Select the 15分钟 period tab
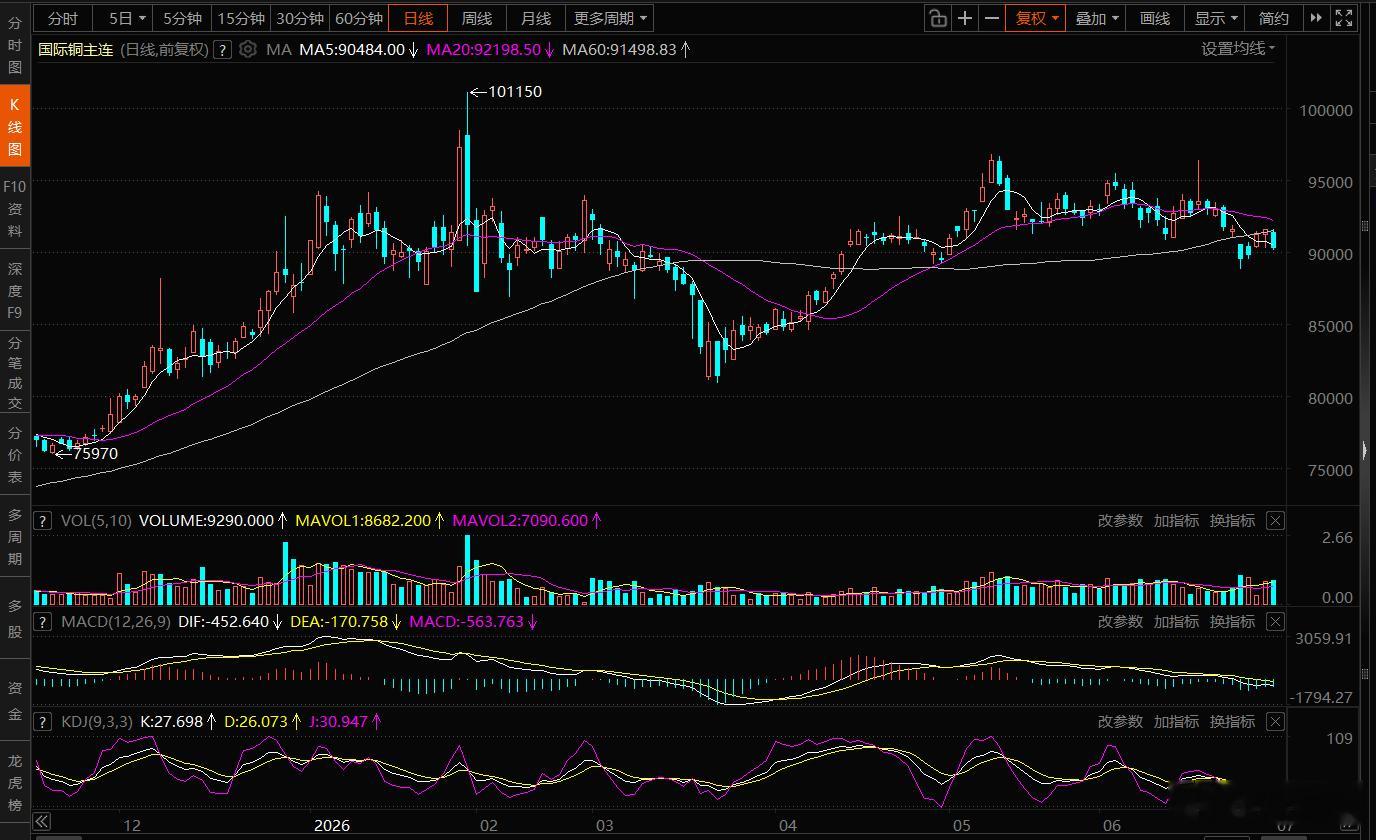1376x840 pixels. (241, 18)
